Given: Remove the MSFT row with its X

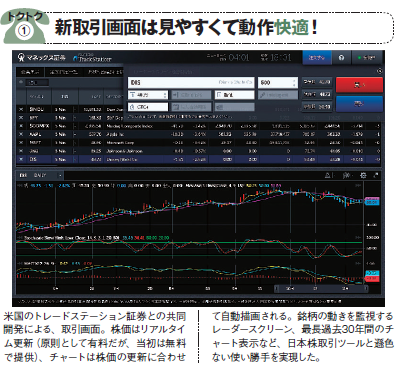Looking at the screenshot, I should click(21, 143).
